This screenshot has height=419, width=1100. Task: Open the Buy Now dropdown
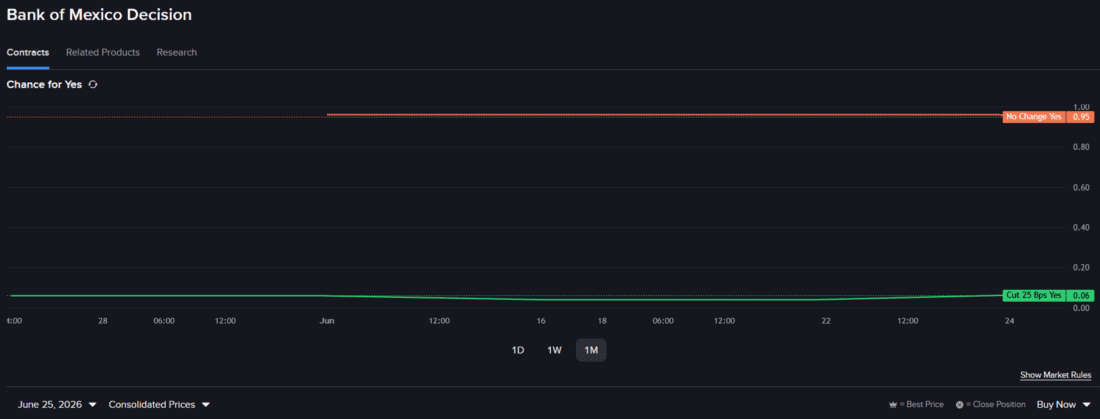pos(1064,405)
